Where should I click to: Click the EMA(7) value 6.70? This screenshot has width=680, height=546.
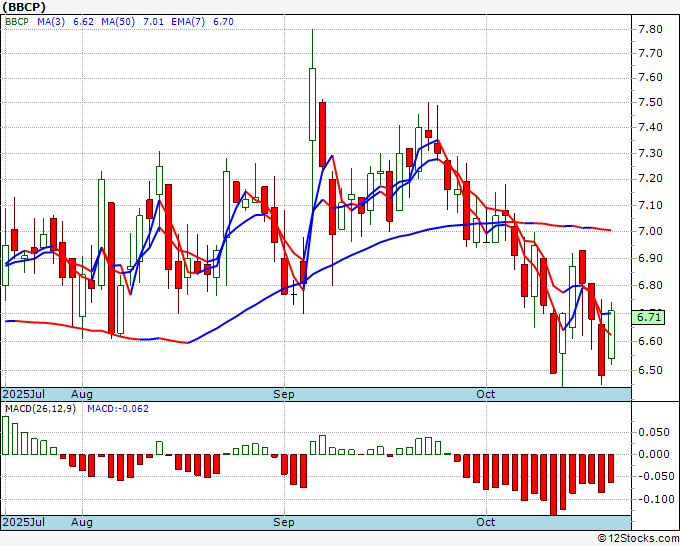223,21
